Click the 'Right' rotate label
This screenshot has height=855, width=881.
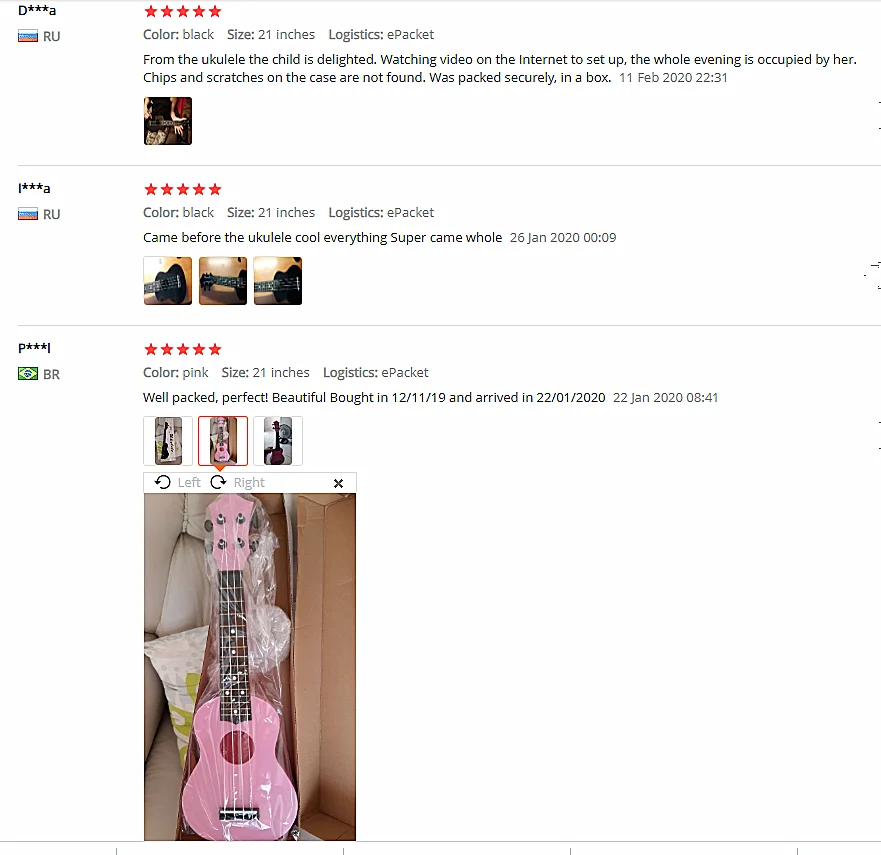coord(249,483)
